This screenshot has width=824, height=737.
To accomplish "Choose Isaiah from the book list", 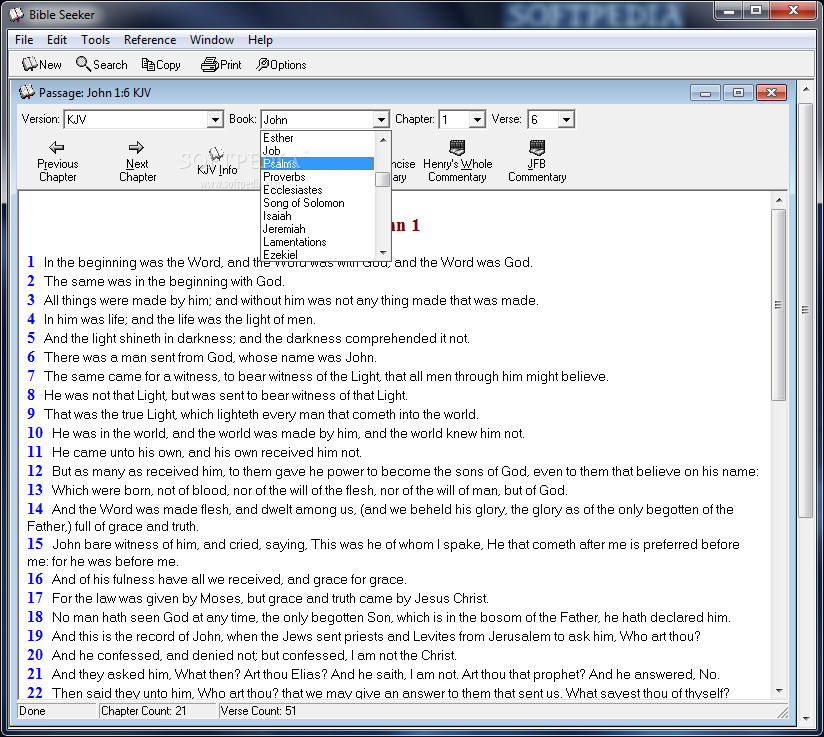I will [318, 216].
